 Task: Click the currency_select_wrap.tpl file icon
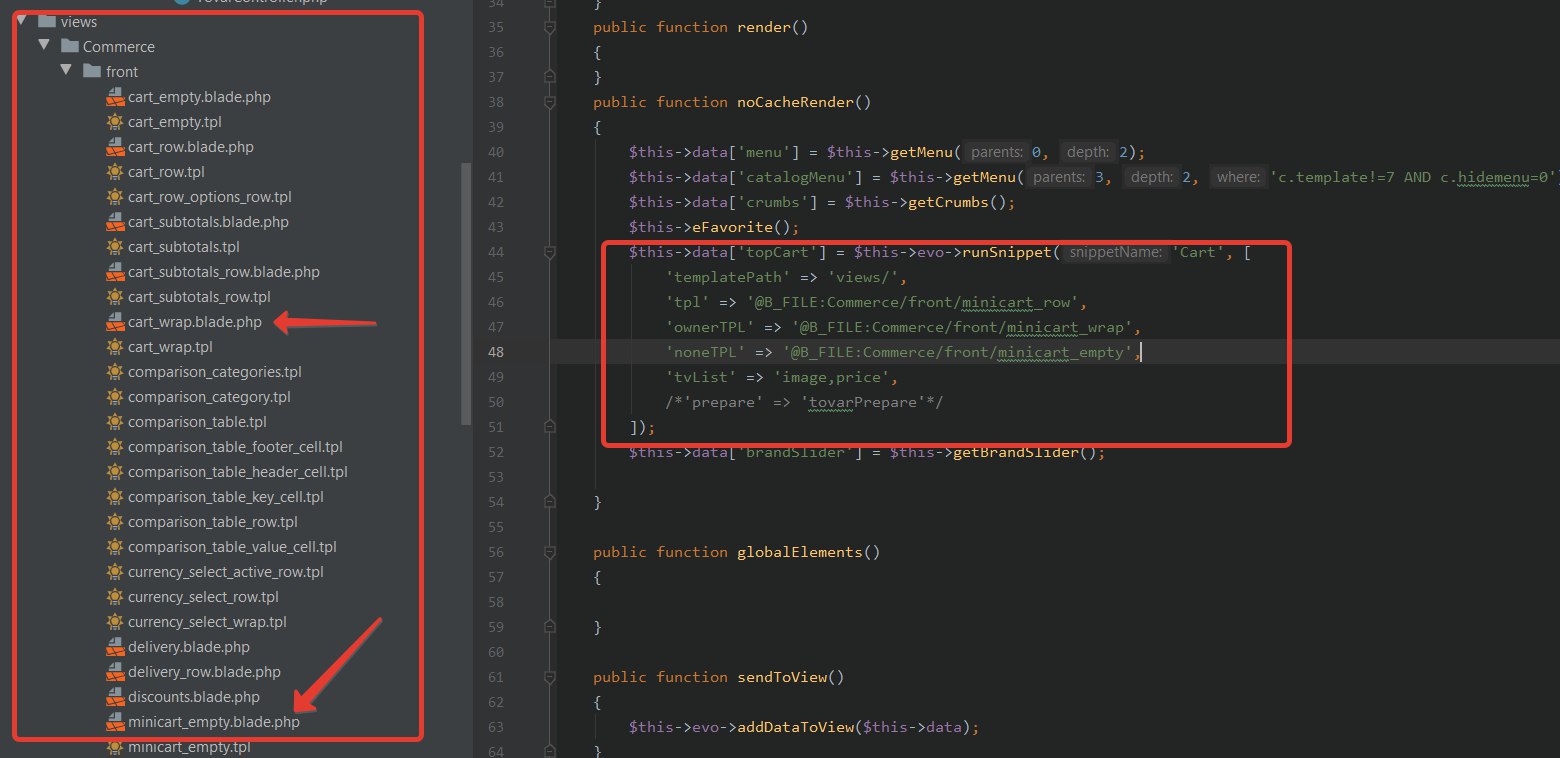[115, 622]
